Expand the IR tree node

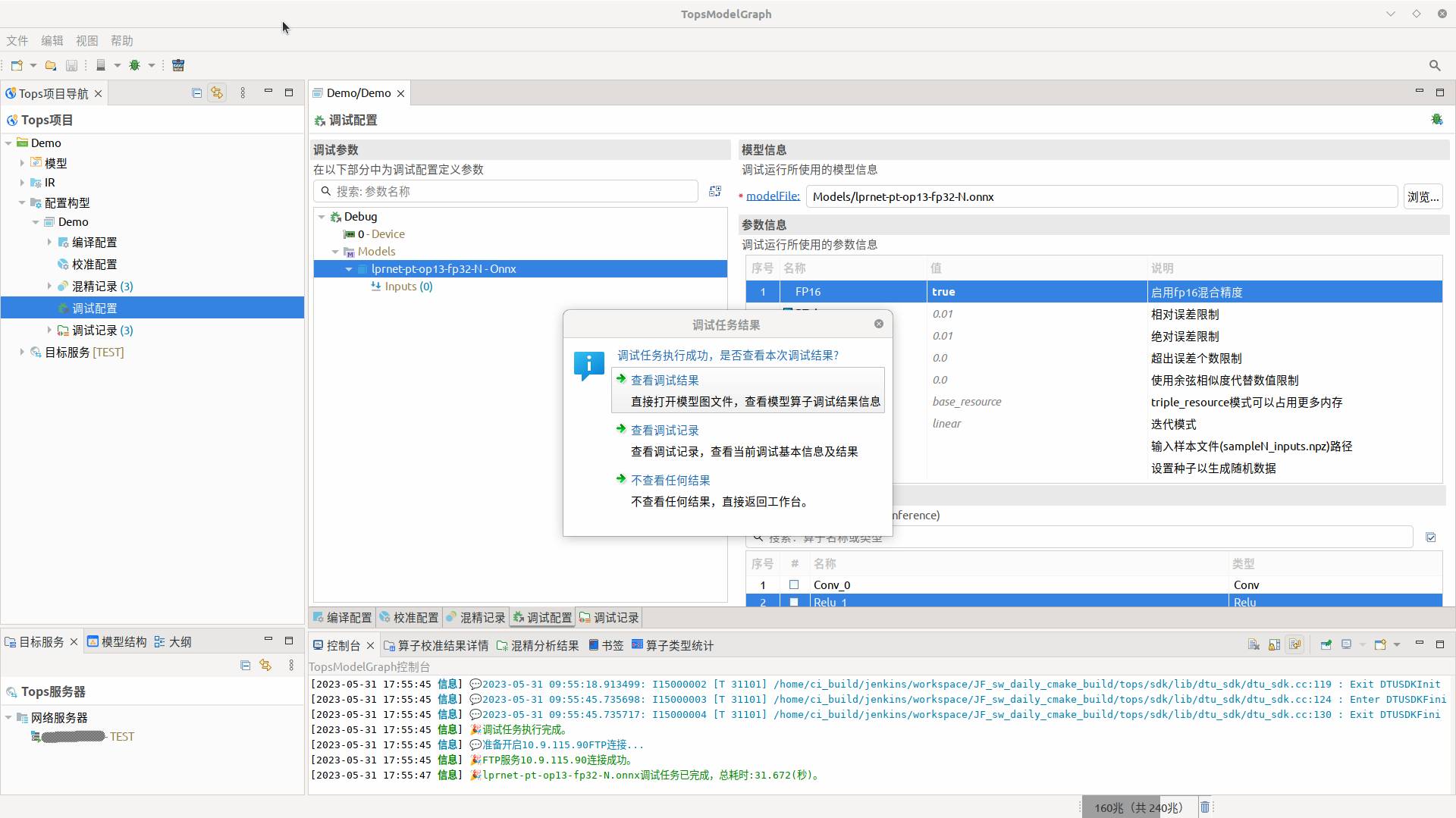tap(22, 182)
